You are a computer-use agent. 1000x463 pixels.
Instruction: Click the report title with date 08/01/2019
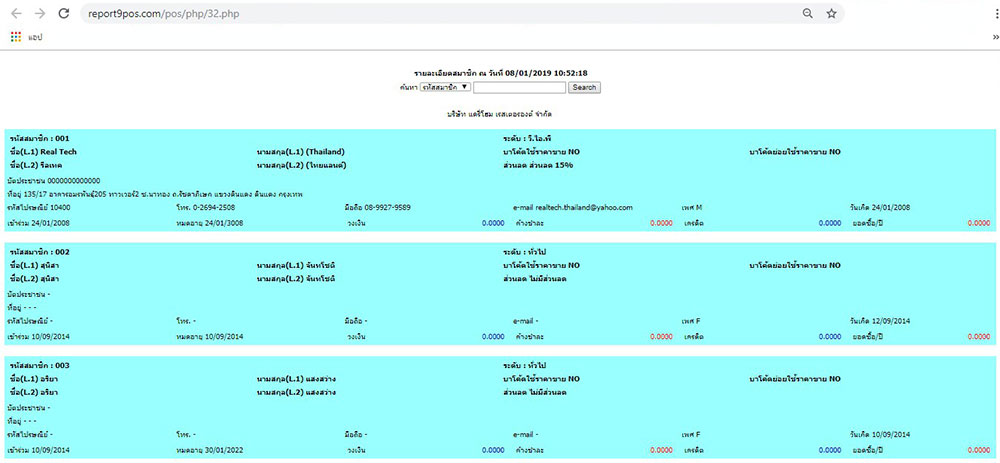(x=500, y=74)
